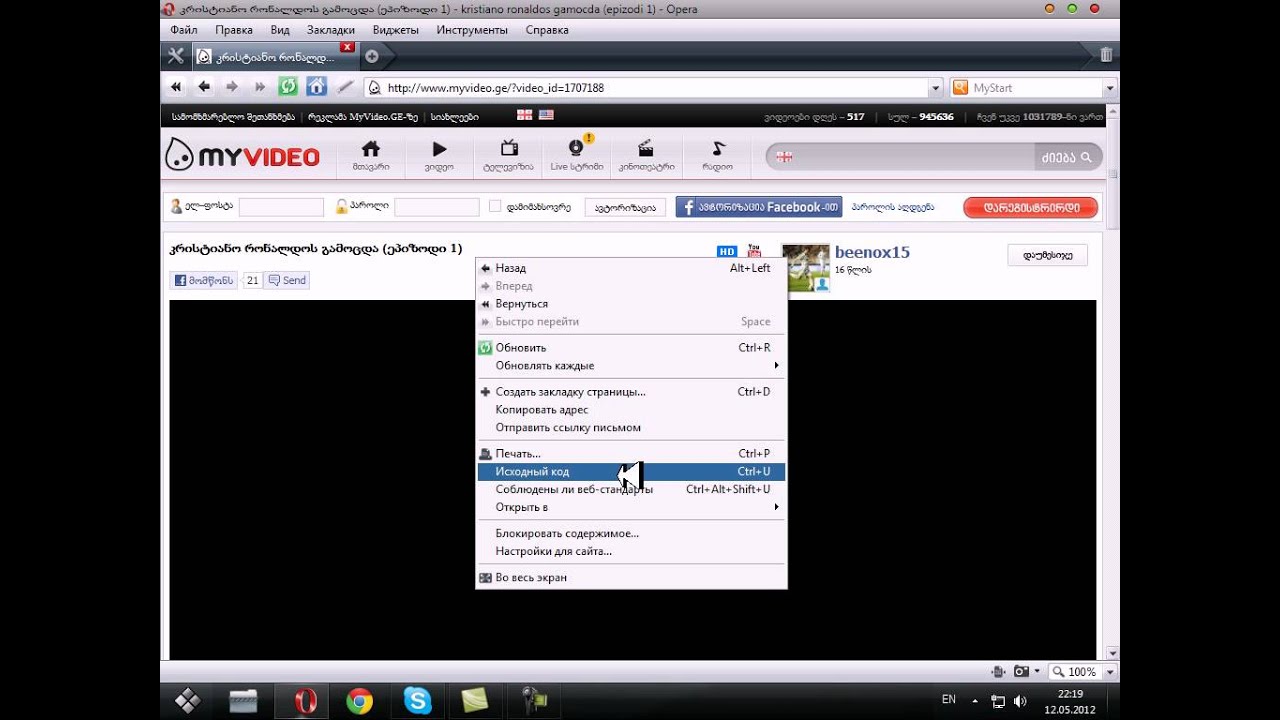The height and width of the screenshot is (720, 1280).
Task: Click the Forward arrow toolbar button
Action: (x=232, y=87)
